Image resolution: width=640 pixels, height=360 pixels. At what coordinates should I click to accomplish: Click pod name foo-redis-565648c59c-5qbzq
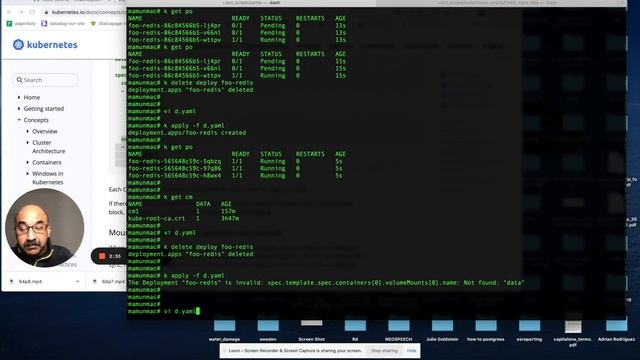174,161
